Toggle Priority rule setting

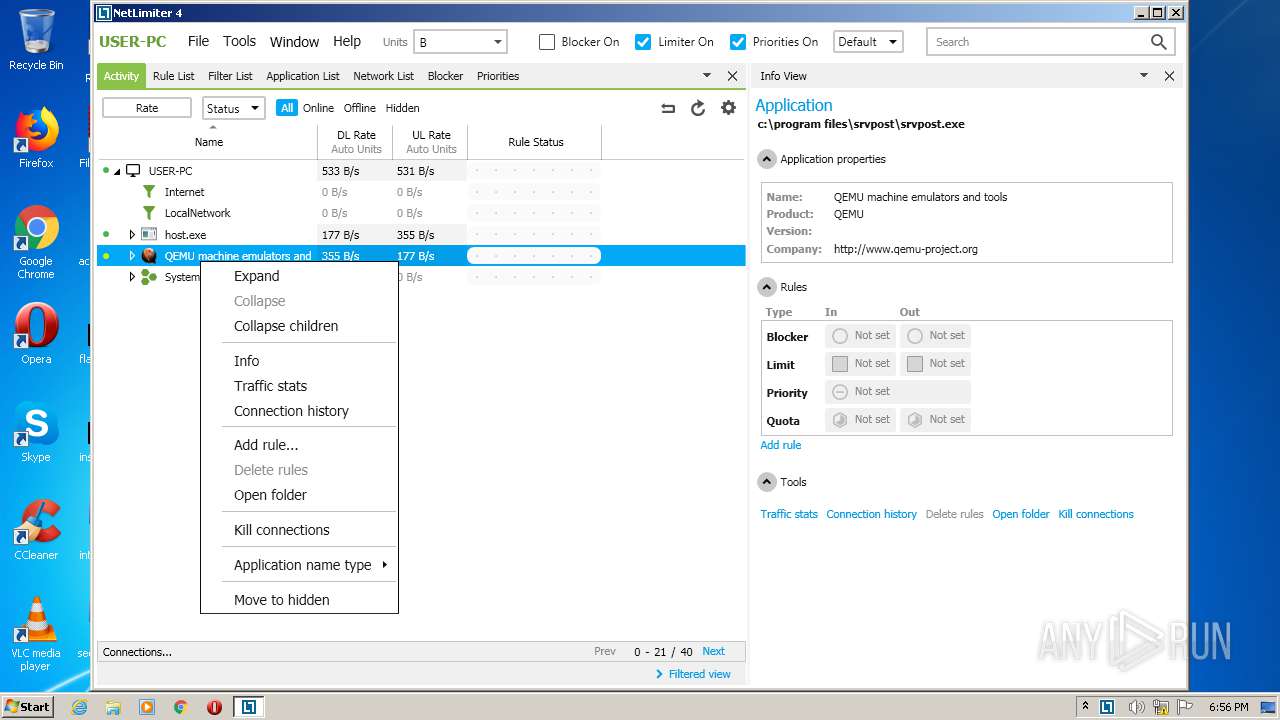coord(840,392)
